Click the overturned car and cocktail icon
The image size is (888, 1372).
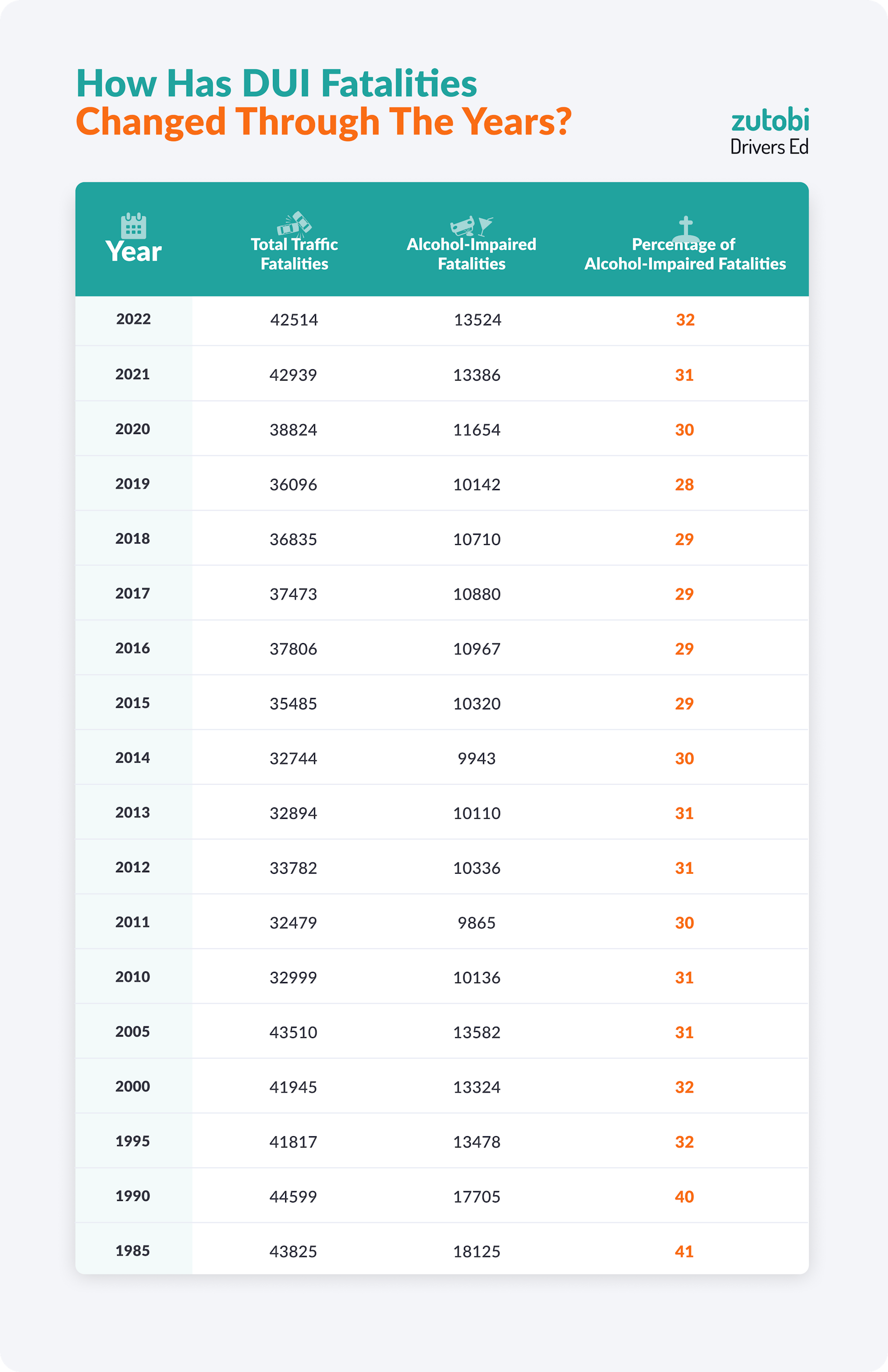[x=471, y=225]
